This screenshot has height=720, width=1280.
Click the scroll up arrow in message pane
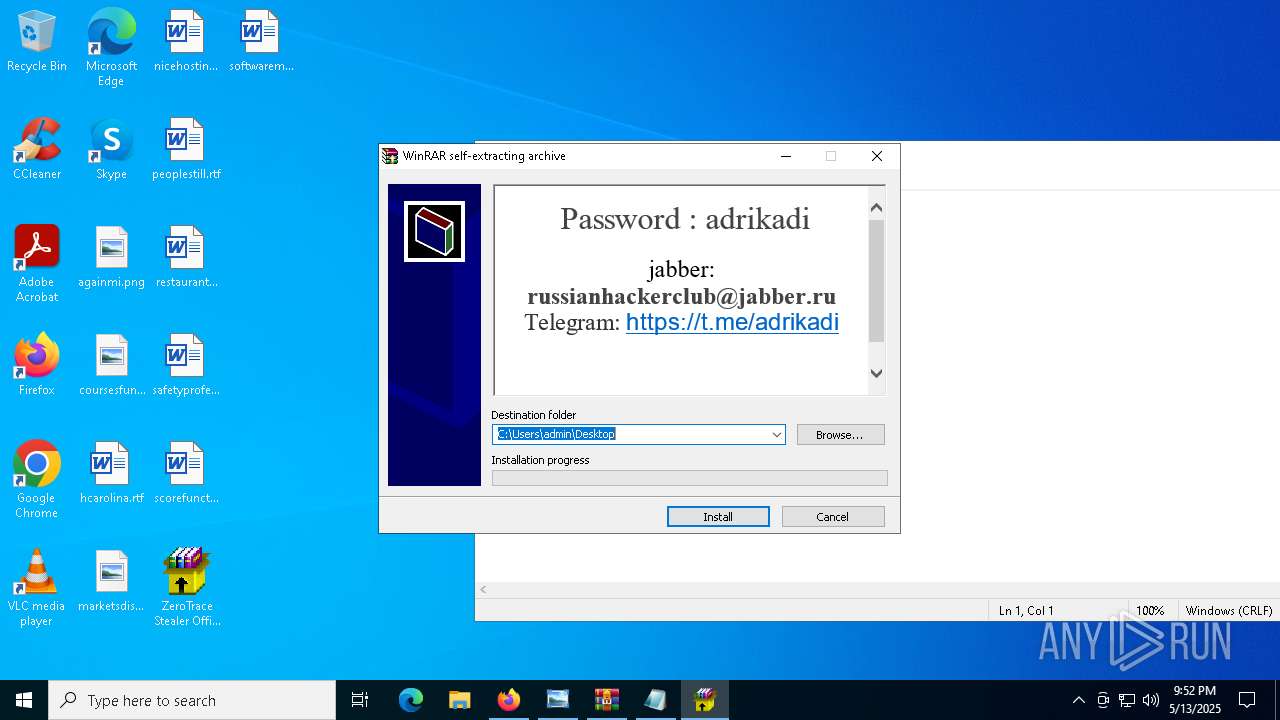point(876,207)
